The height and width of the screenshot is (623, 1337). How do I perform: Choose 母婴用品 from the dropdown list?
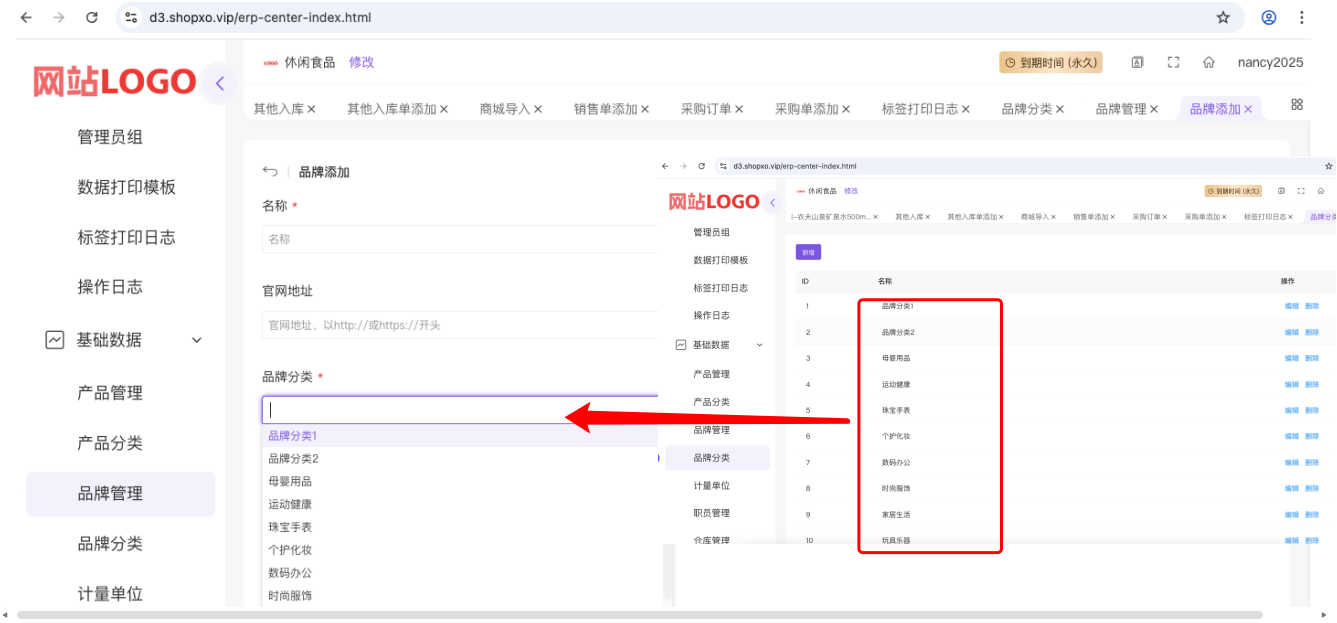(x=460, y=481)
